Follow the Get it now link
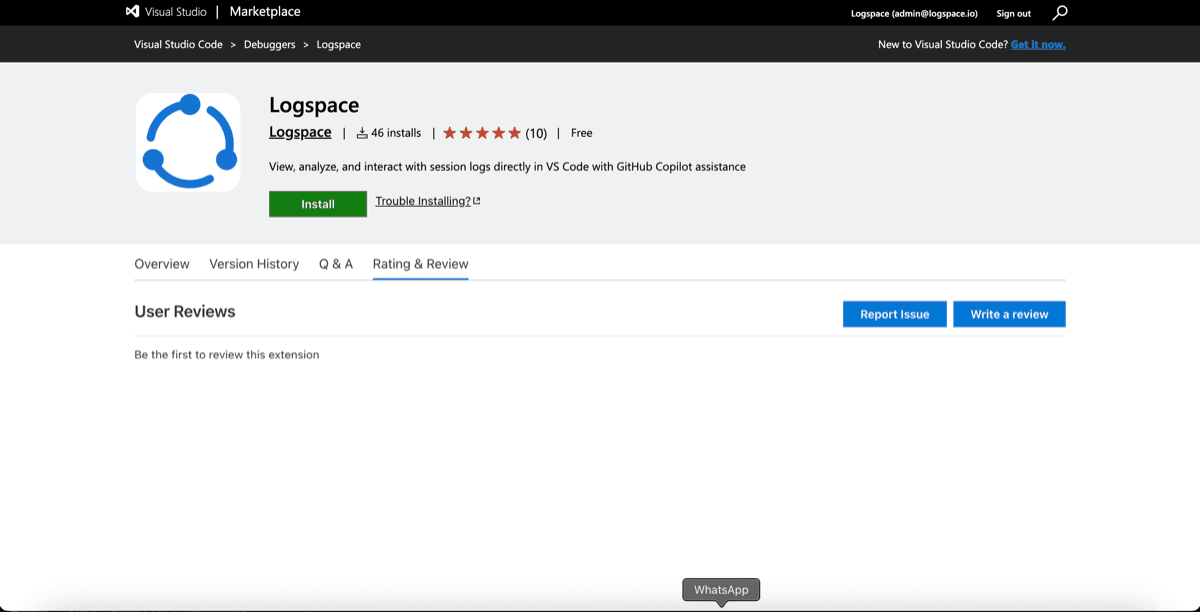This screenshot has width=1200, height=612. 1038,45
